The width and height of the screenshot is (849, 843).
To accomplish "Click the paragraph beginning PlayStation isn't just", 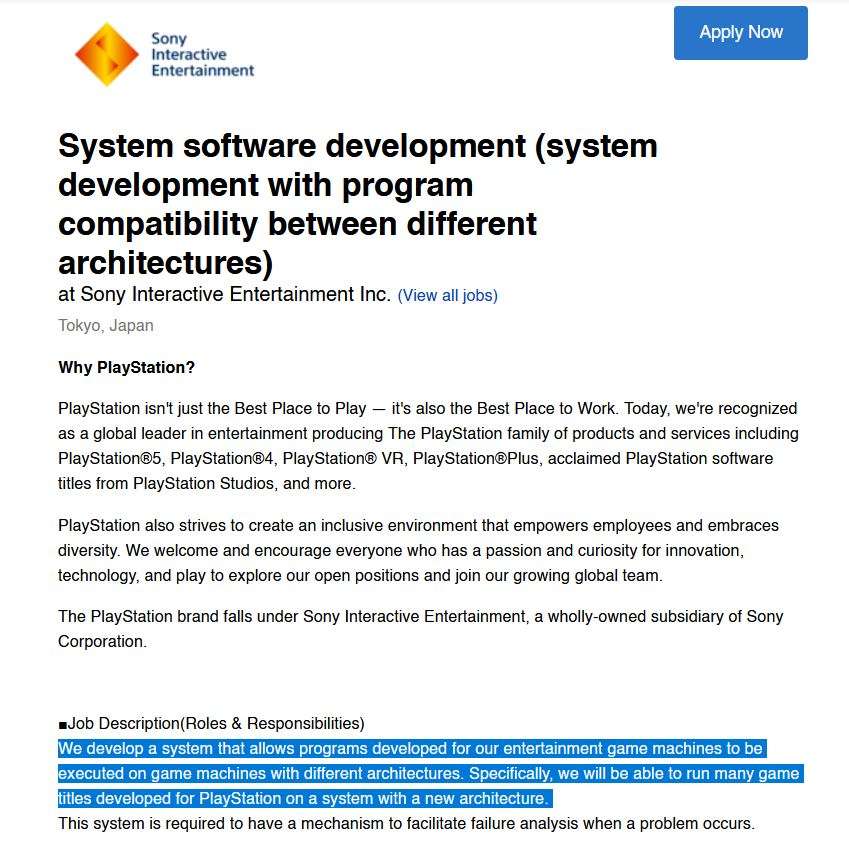I will pyautogui.click(x=428, y=446).
